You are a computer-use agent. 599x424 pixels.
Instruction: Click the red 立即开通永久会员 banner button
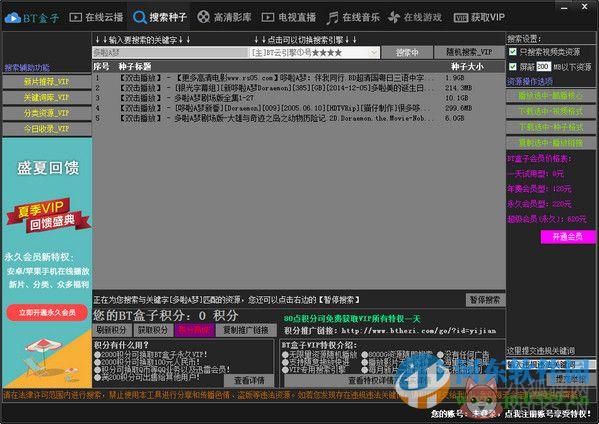point(47,312)
